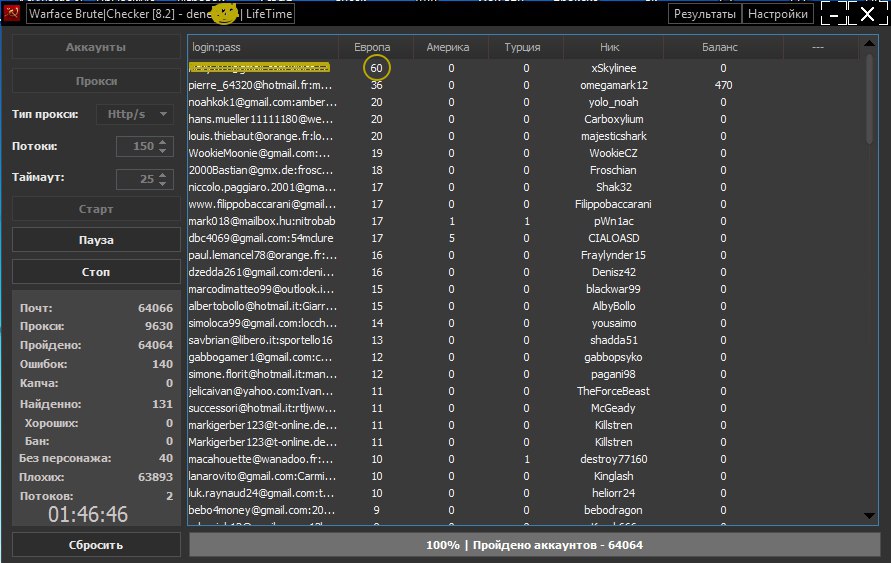Open the Тип прокси Http/s dropdown

click(135, 114)
